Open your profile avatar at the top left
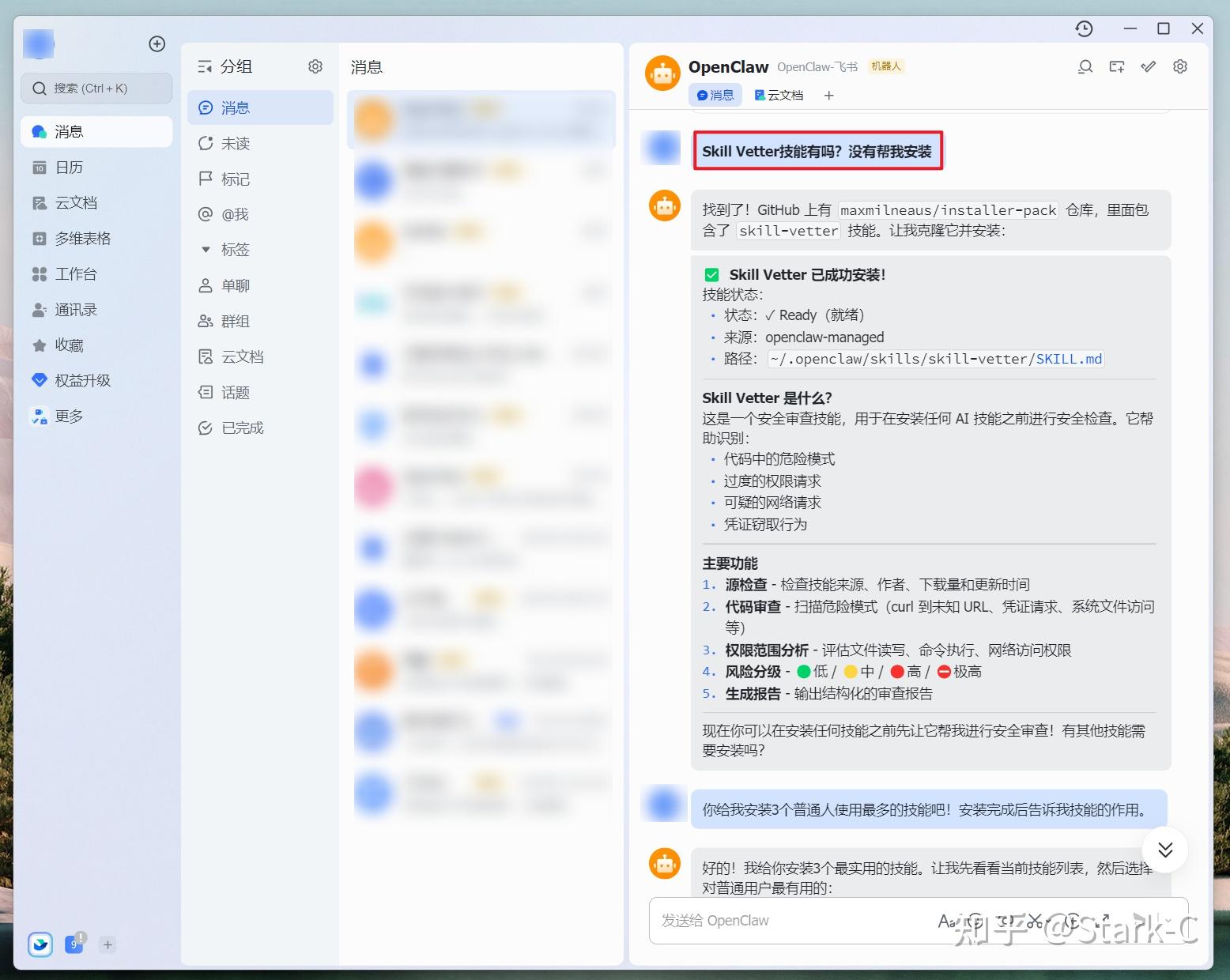1230x980 pixels. (39, 44)
